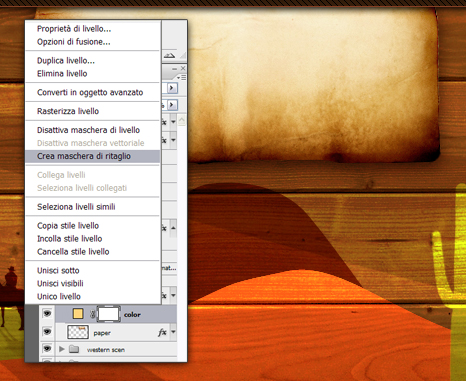Click the layers list scroll up arrow
This screenshot has width=466, height=381.
182,120
